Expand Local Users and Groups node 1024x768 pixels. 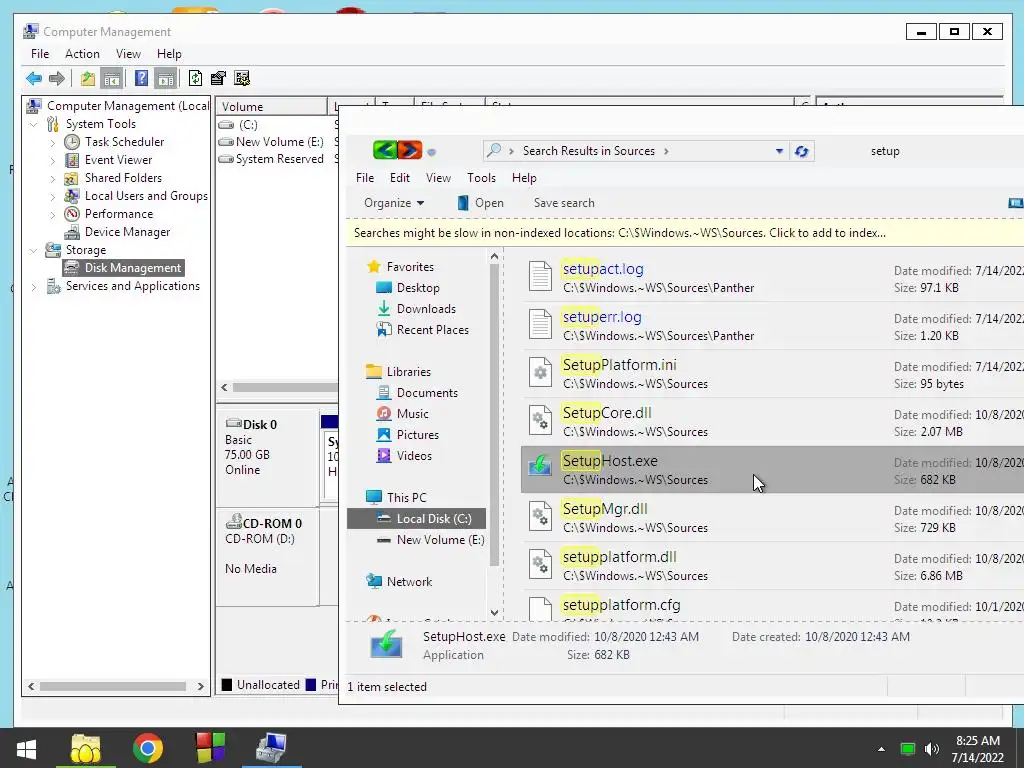tap(53, 196)
